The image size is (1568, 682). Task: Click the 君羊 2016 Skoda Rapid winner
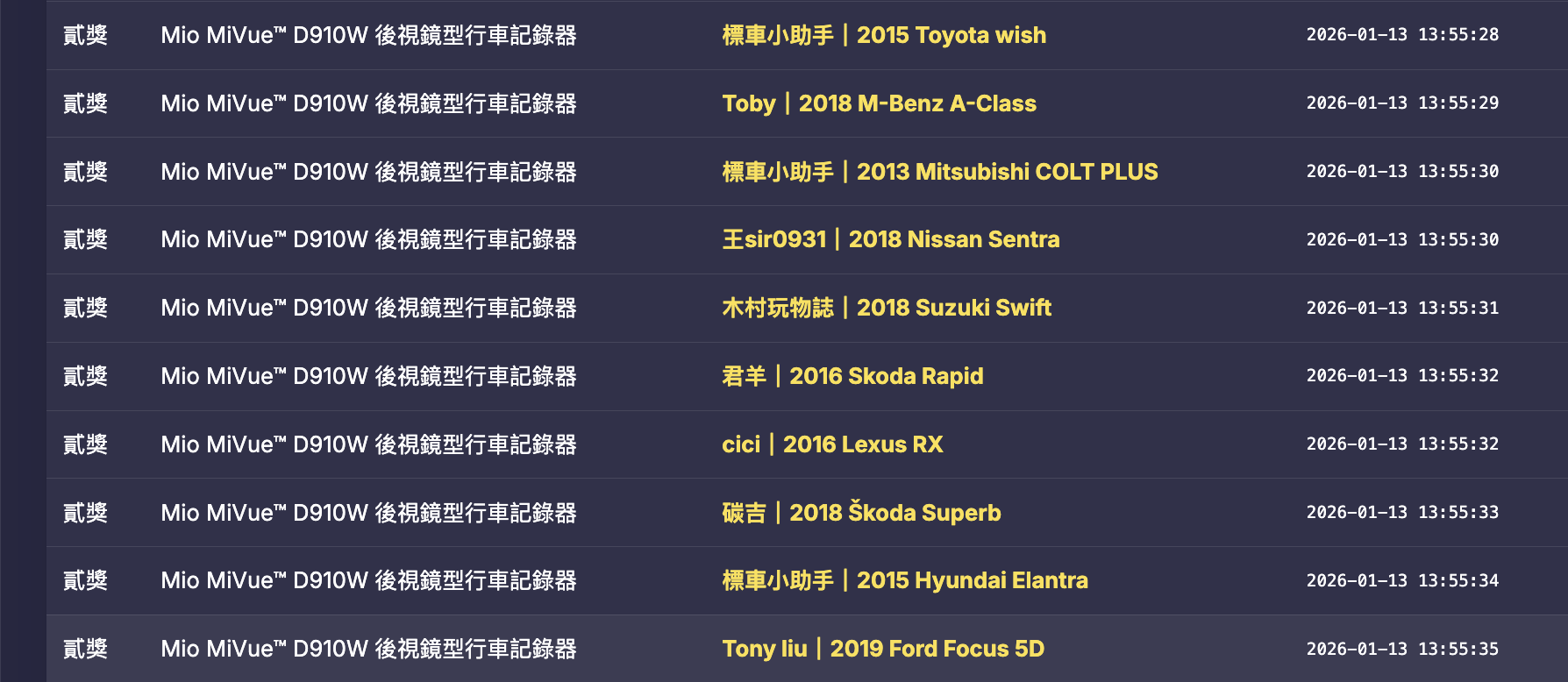click(852, 376)
